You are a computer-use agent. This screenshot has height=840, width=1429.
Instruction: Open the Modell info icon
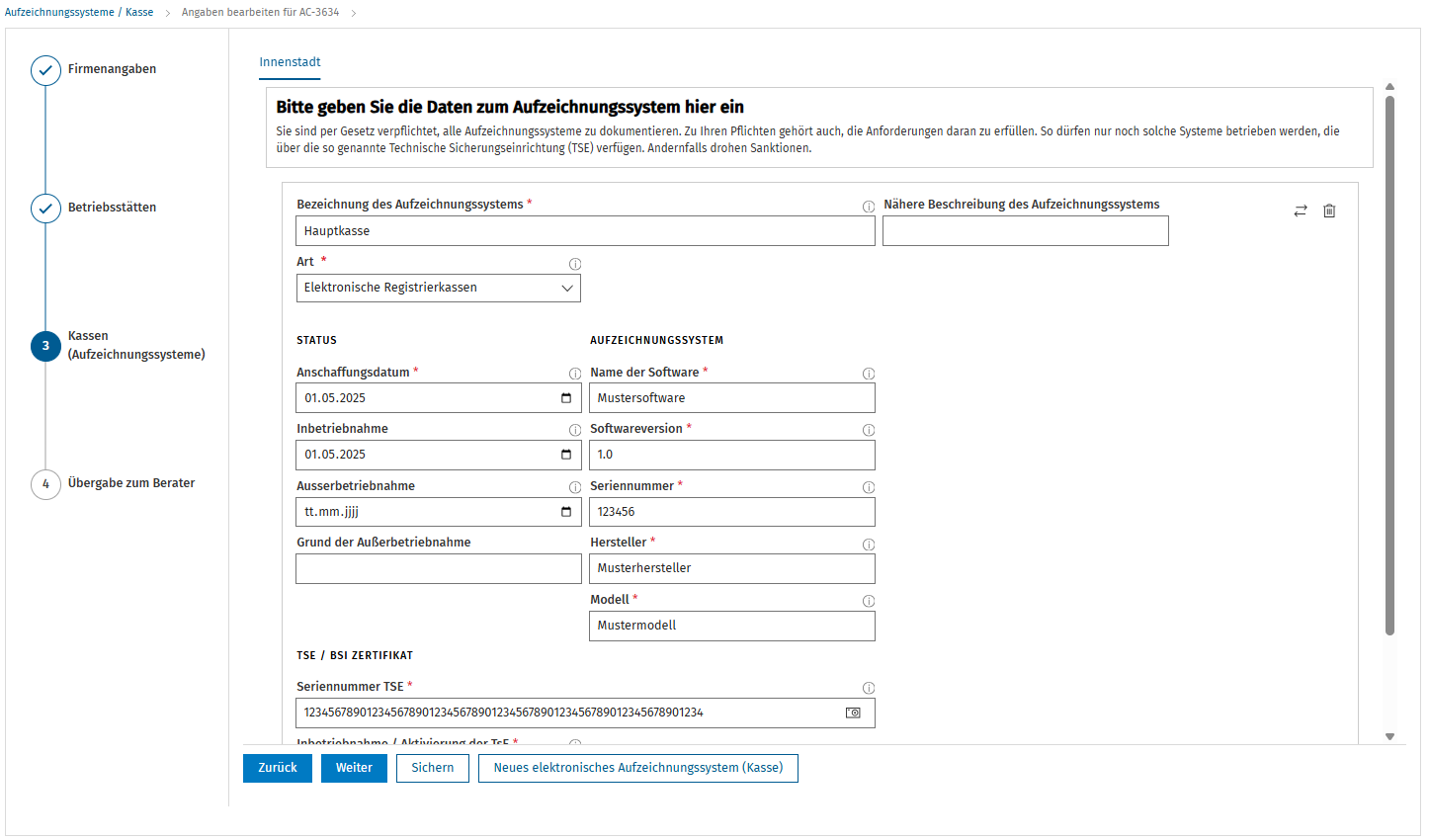(869, 601)
